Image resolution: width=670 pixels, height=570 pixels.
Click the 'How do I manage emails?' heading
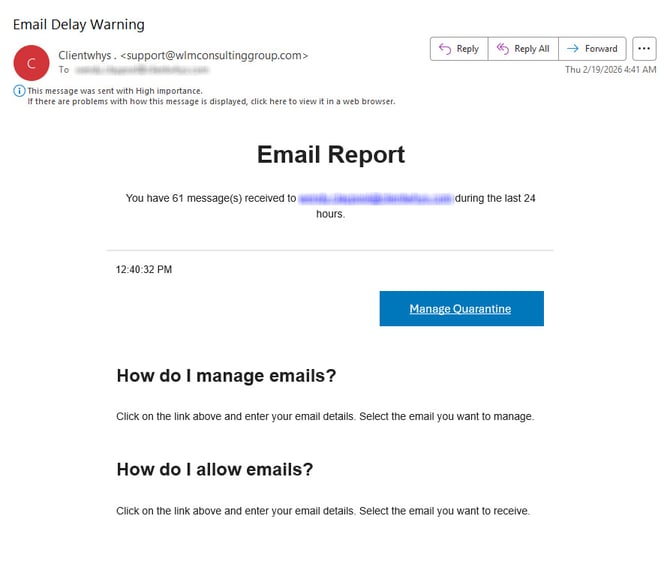[x=226, y=376]
